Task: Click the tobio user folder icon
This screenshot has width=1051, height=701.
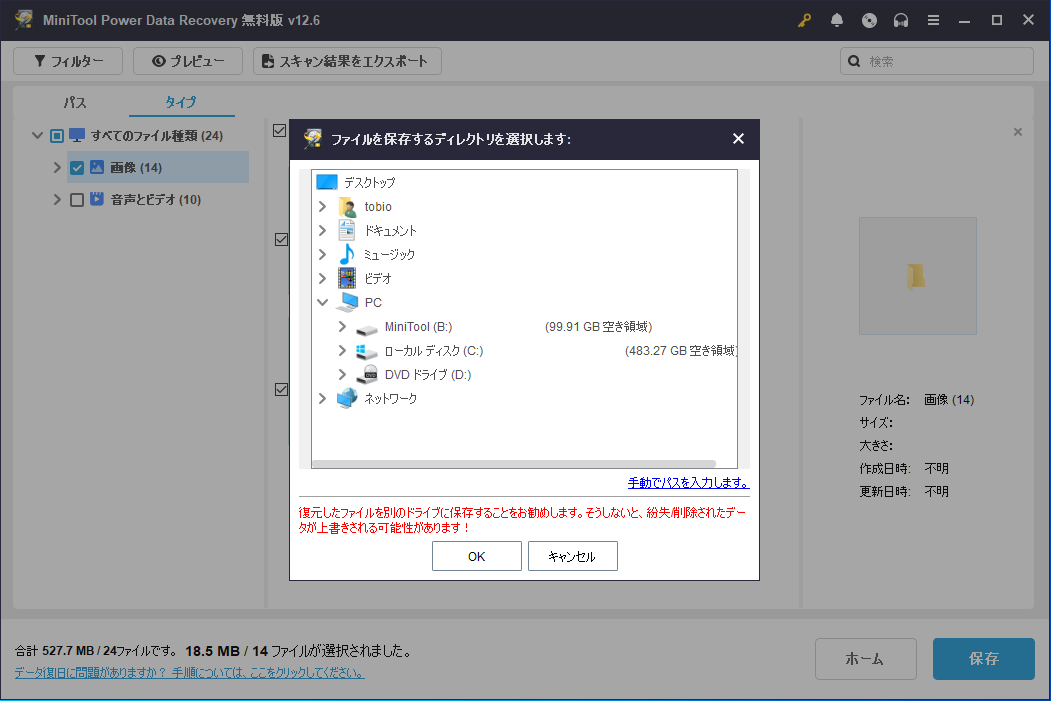Action: 347,206
